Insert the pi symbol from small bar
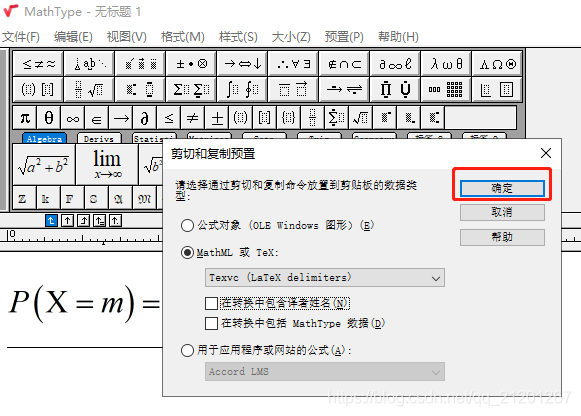Image resolution: width=581 pixels, height=416 pixels. tap(25, 118)
